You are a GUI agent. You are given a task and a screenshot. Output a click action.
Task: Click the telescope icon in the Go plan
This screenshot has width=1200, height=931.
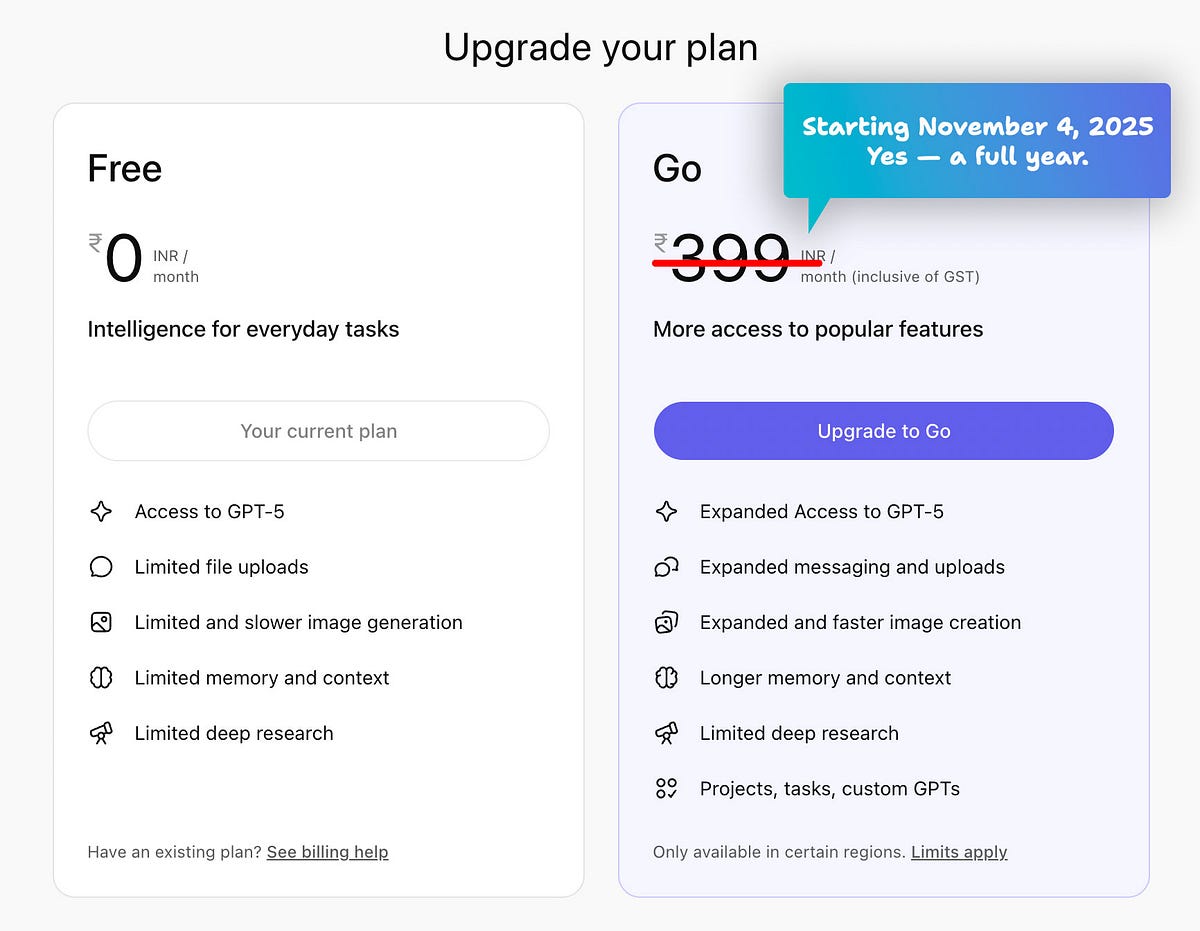666,733
